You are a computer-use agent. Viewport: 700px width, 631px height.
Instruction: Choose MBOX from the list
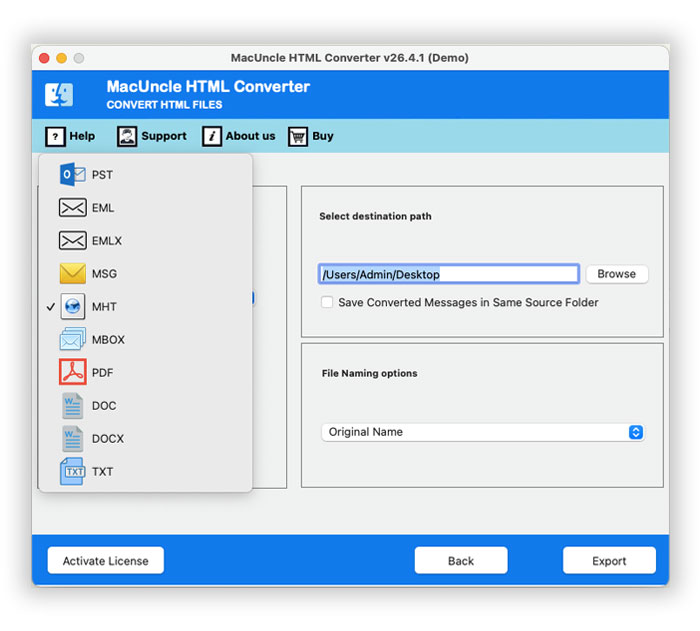[145, 340]
